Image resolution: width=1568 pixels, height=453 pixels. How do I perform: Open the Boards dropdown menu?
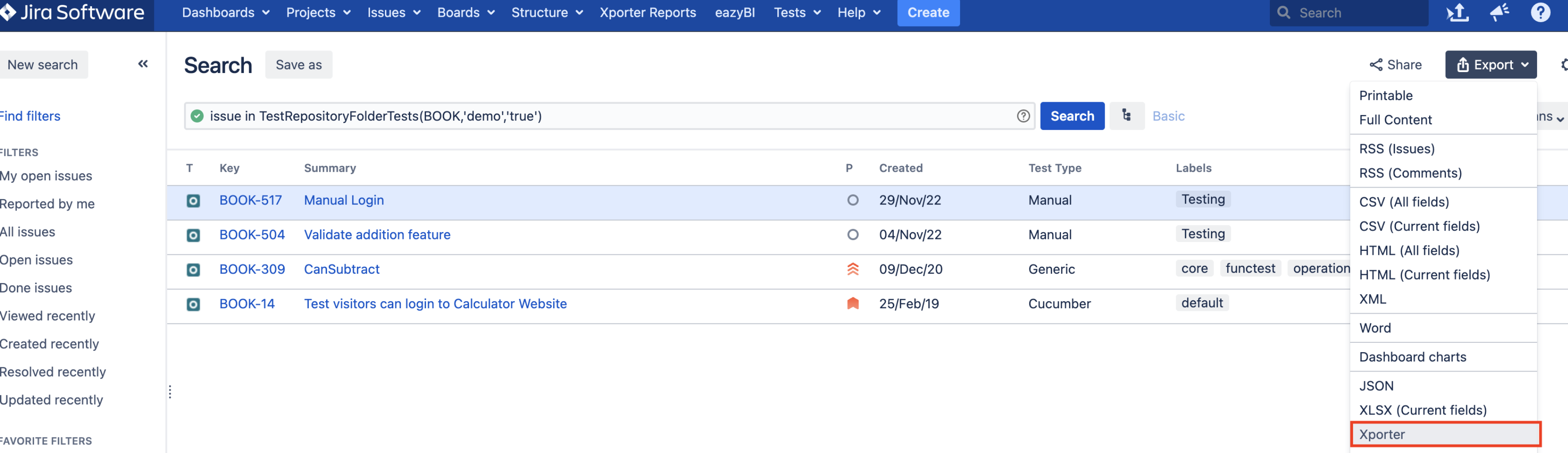click(465, 13)
